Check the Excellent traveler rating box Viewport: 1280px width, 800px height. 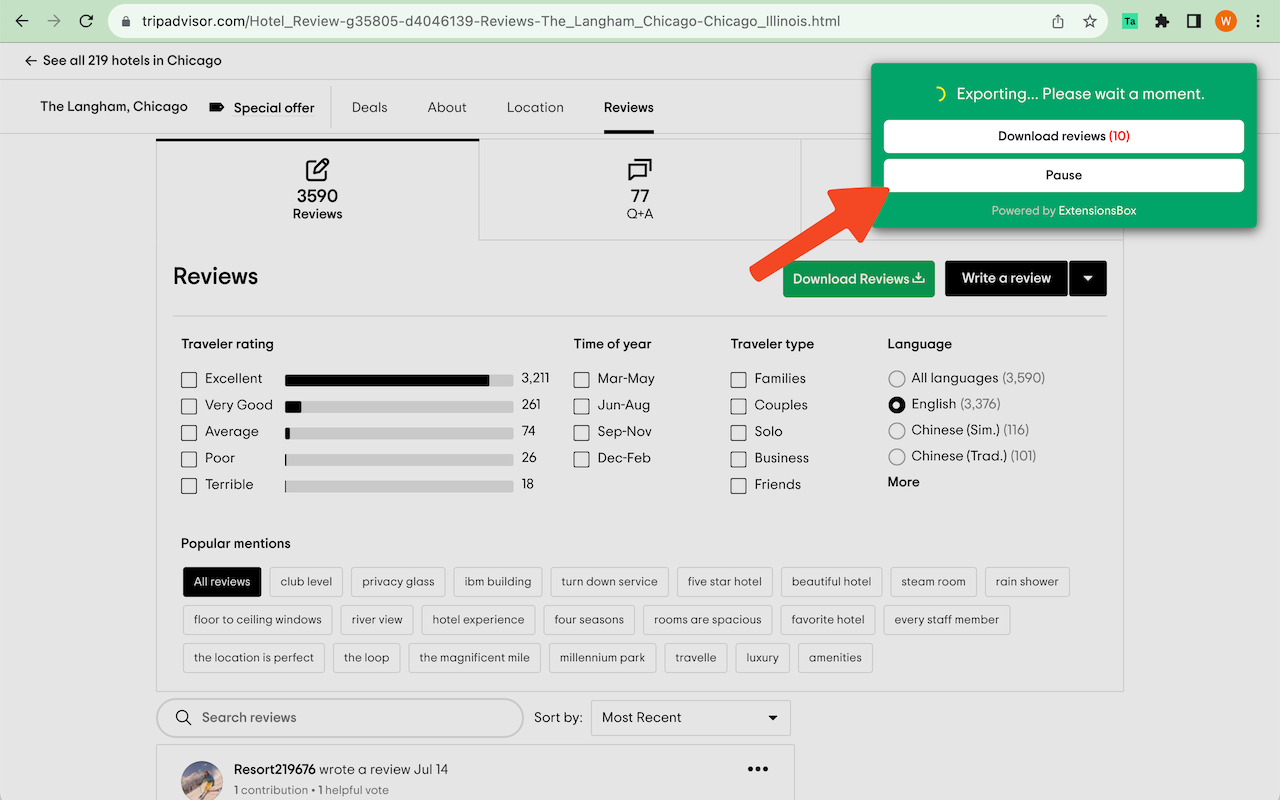pos(189,379)
